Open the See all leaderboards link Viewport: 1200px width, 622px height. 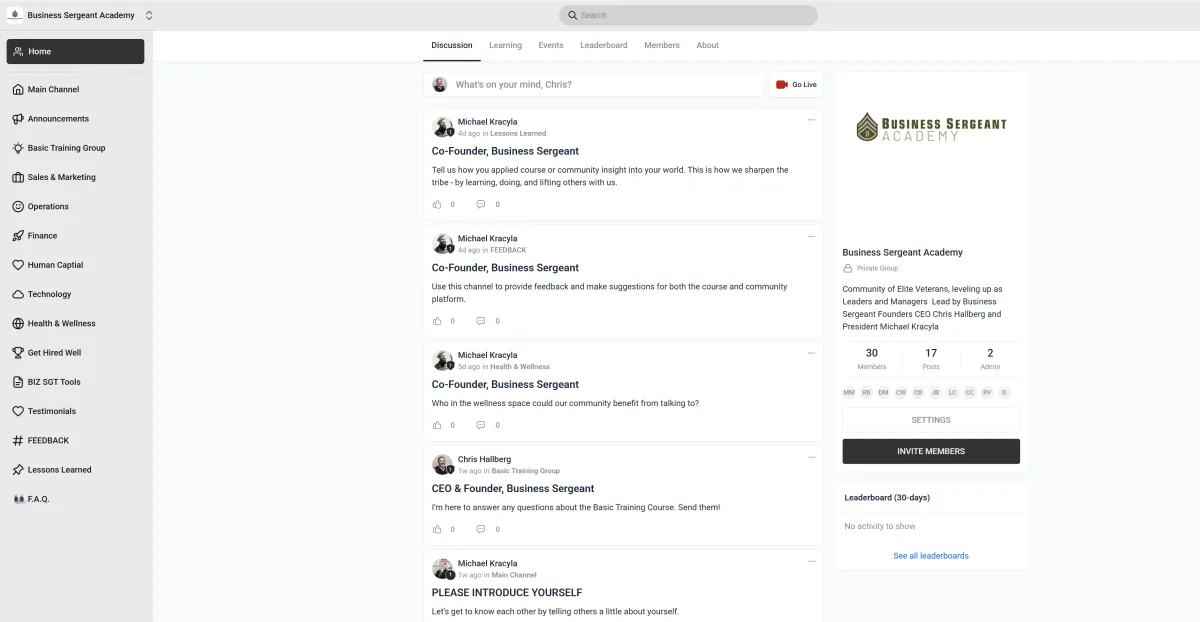tap(931, 556)
